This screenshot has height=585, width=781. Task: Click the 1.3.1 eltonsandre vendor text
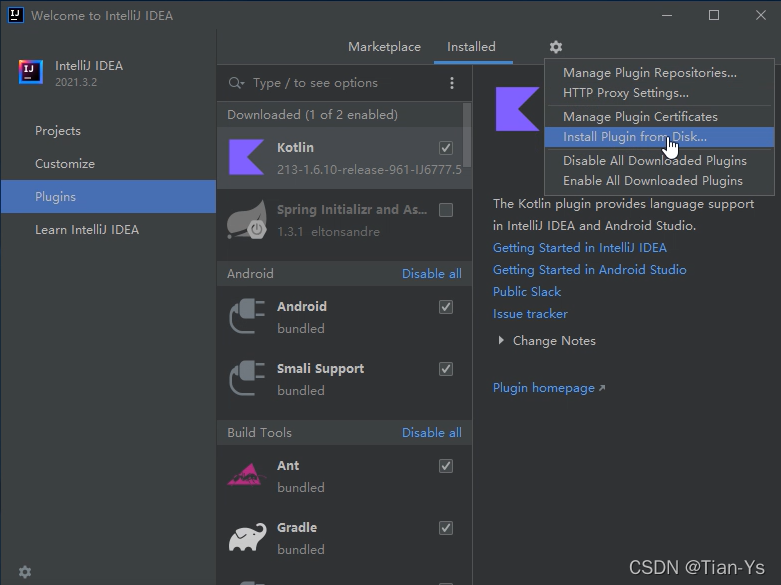[328, 232]
